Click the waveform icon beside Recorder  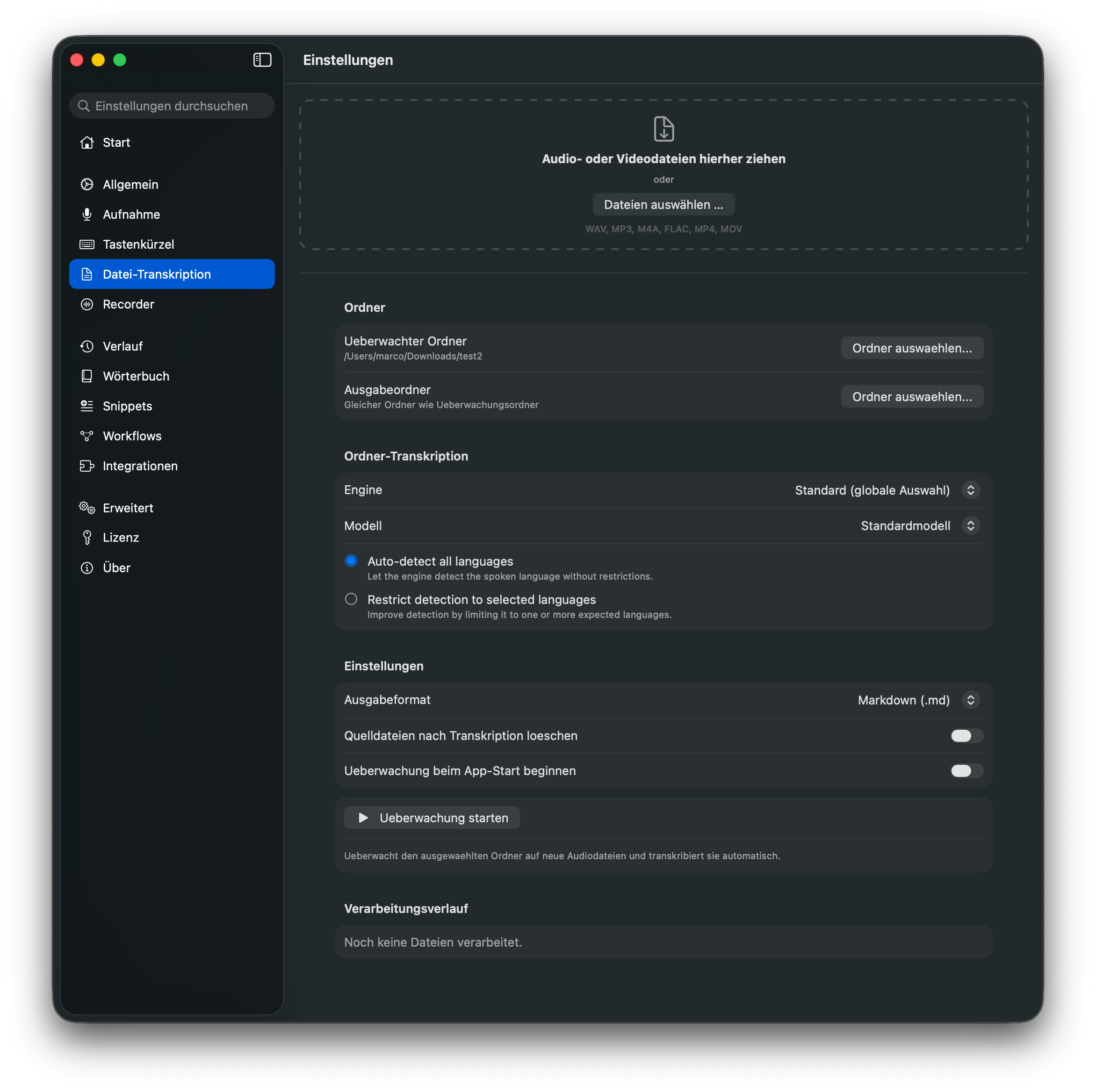tap(87, 305)
